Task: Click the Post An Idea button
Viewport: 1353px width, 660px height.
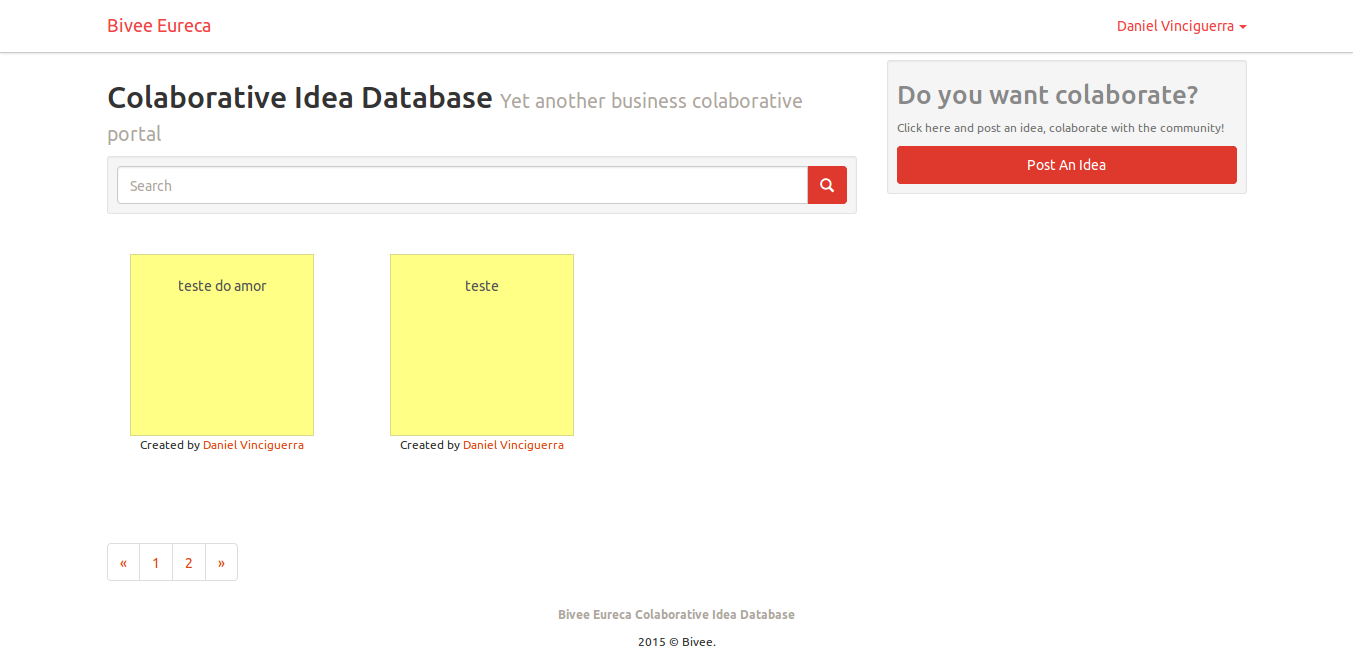Action: 1066,165
